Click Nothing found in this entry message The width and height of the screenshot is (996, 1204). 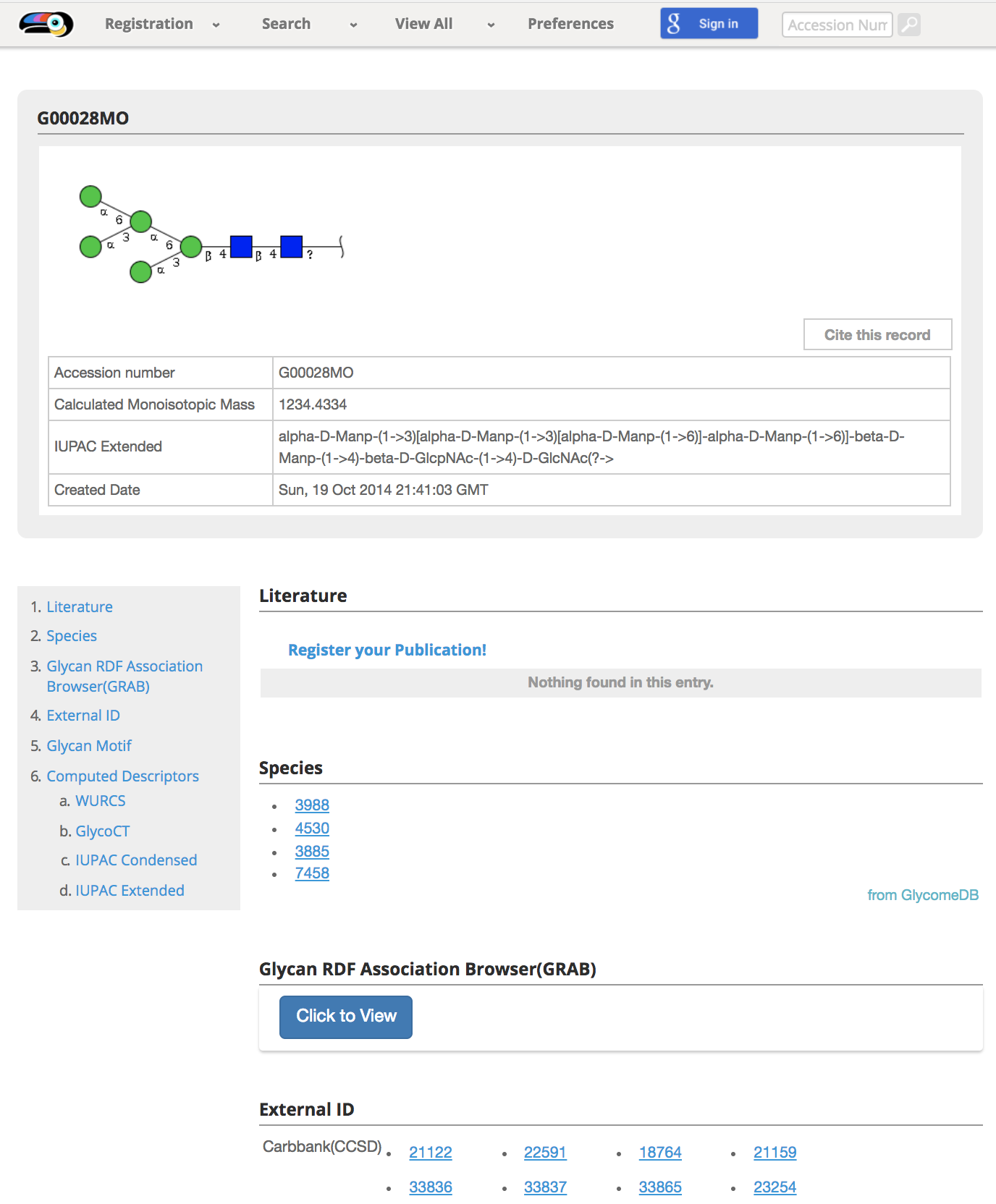coord(620,682)
